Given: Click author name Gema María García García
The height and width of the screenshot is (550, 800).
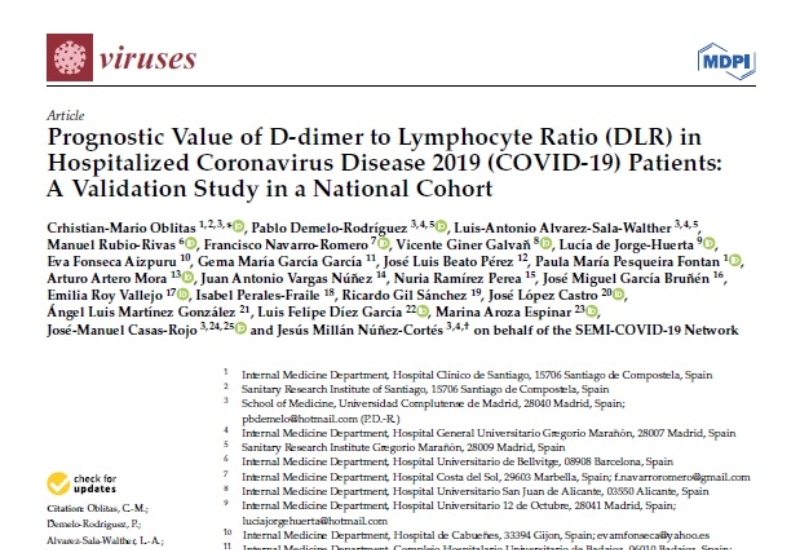Looking at the screenshot, I should tap(280, 261).
